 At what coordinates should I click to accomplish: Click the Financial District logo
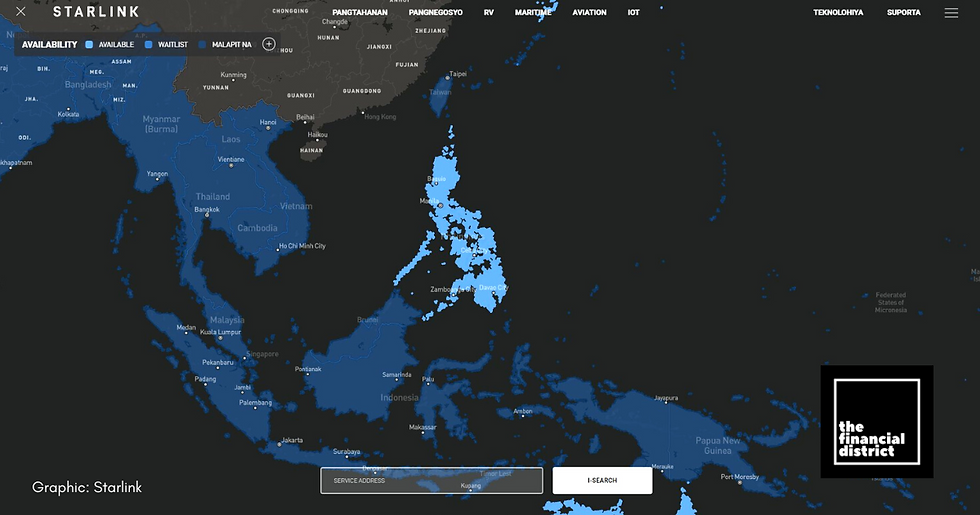877,422
